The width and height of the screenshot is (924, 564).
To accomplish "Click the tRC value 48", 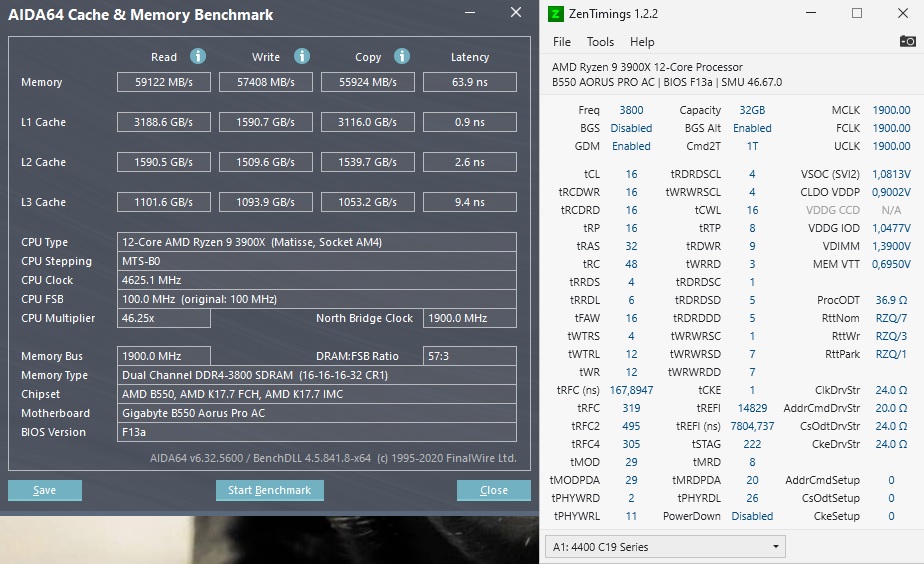I will click(x=631, y=264).
